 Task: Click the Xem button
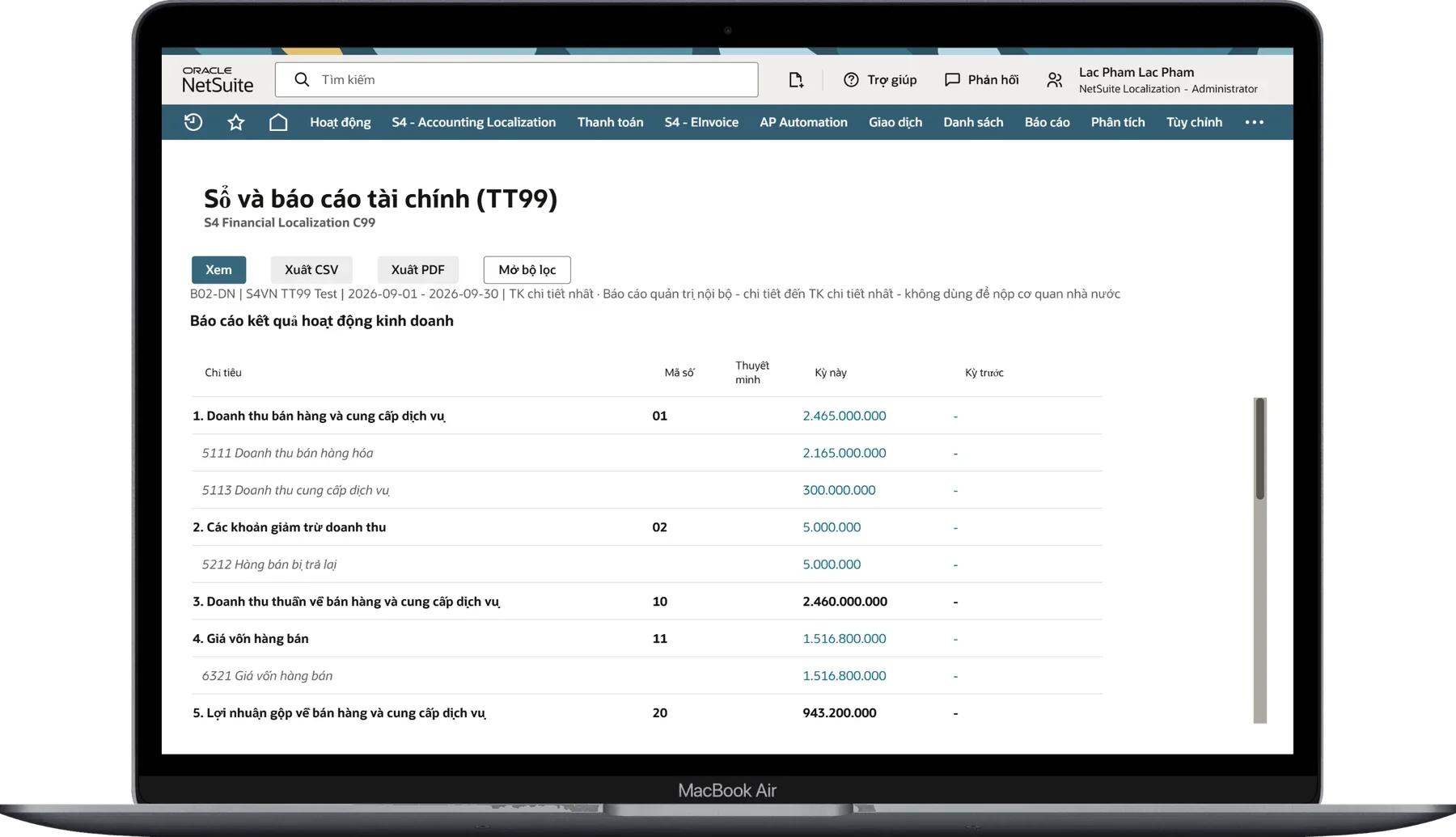point(218,269)
